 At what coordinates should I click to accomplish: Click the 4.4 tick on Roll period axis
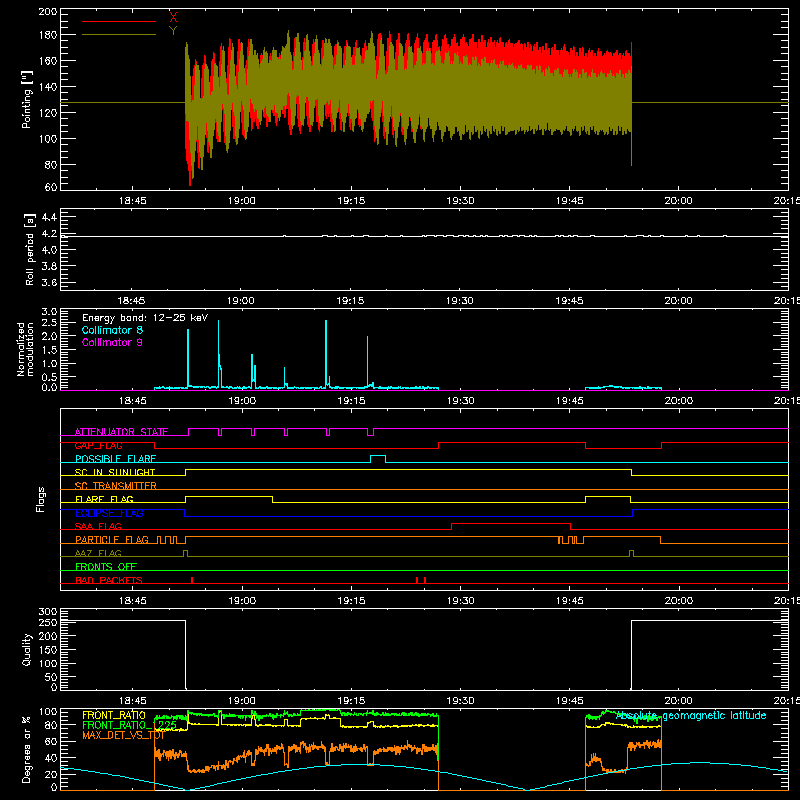point(49,217)
